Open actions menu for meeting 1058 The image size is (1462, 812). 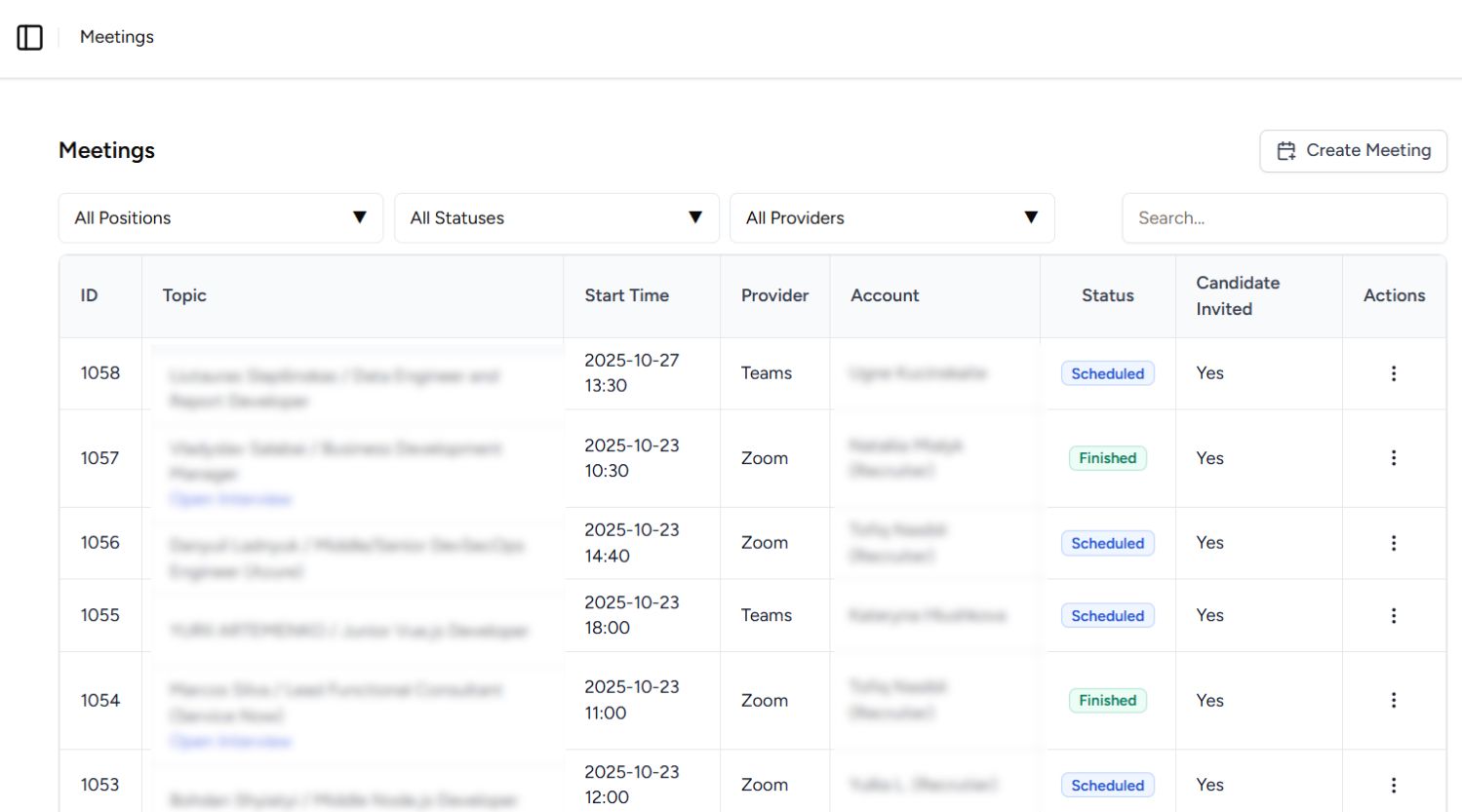tap(1393, 373)
